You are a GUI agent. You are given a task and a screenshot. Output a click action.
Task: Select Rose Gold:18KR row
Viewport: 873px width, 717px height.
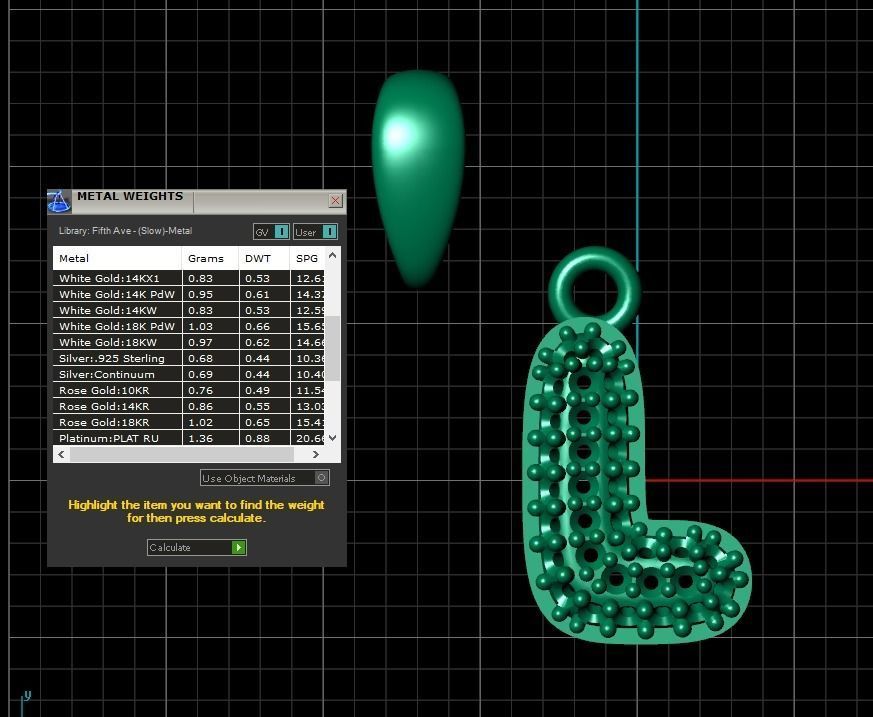pos(189,423)
